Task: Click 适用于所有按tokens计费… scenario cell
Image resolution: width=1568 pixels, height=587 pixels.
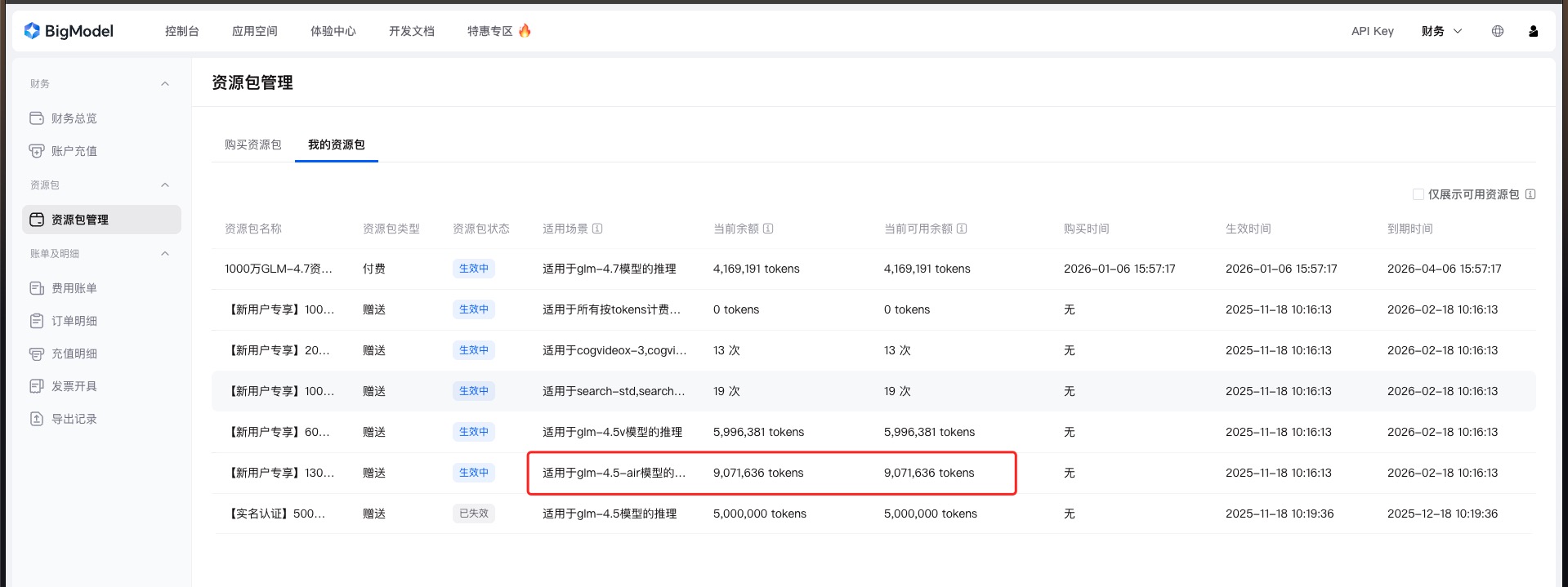Action: [611, 309]
